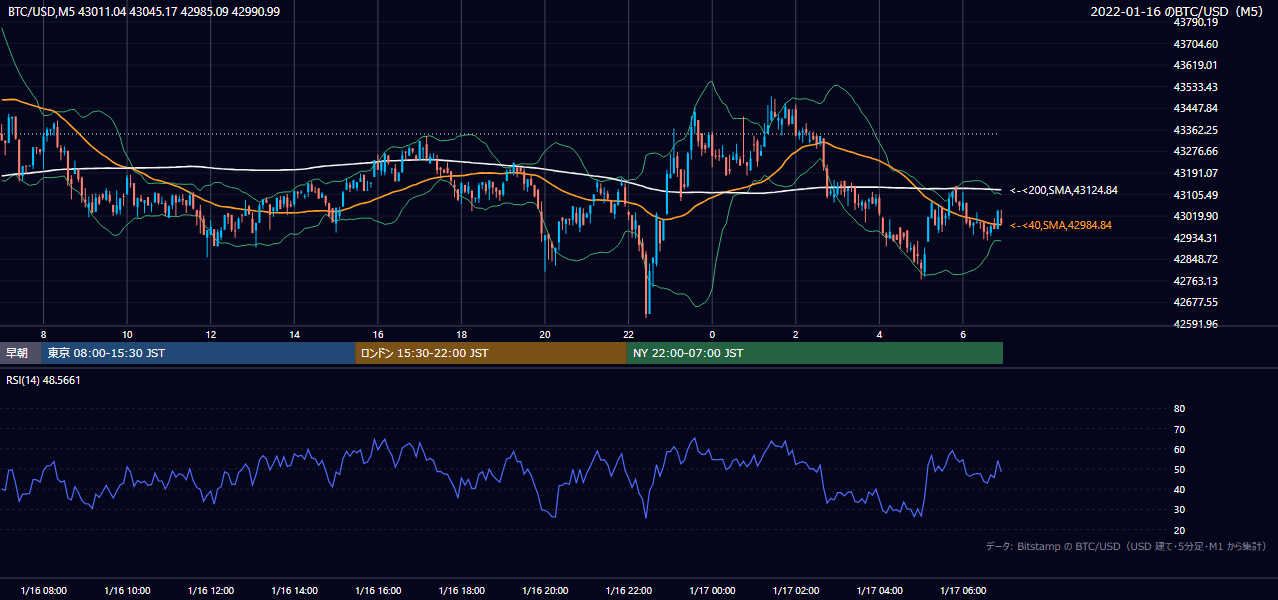The width and height of the screenshot is (1278, 600).
Task: Click the price axis value 43105.49
Action: tap(1195, 194)
